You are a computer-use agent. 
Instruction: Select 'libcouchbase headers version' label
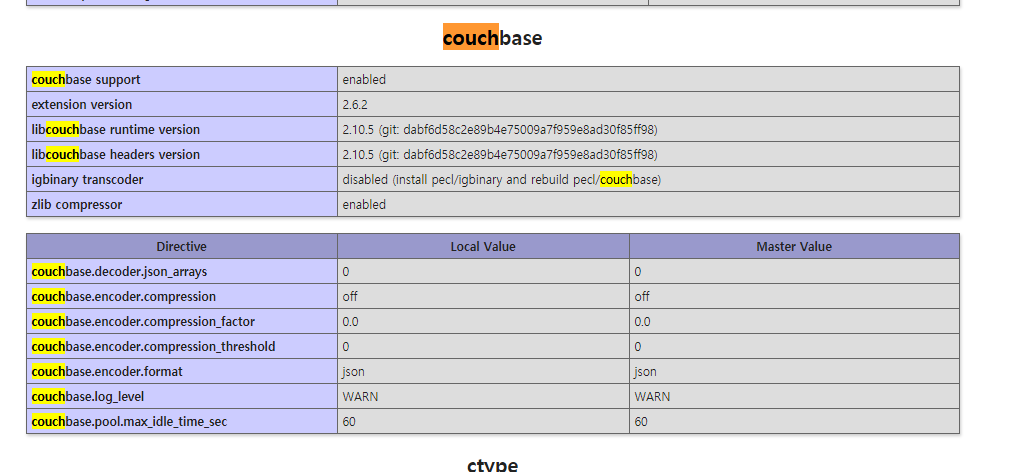(116, 155)
